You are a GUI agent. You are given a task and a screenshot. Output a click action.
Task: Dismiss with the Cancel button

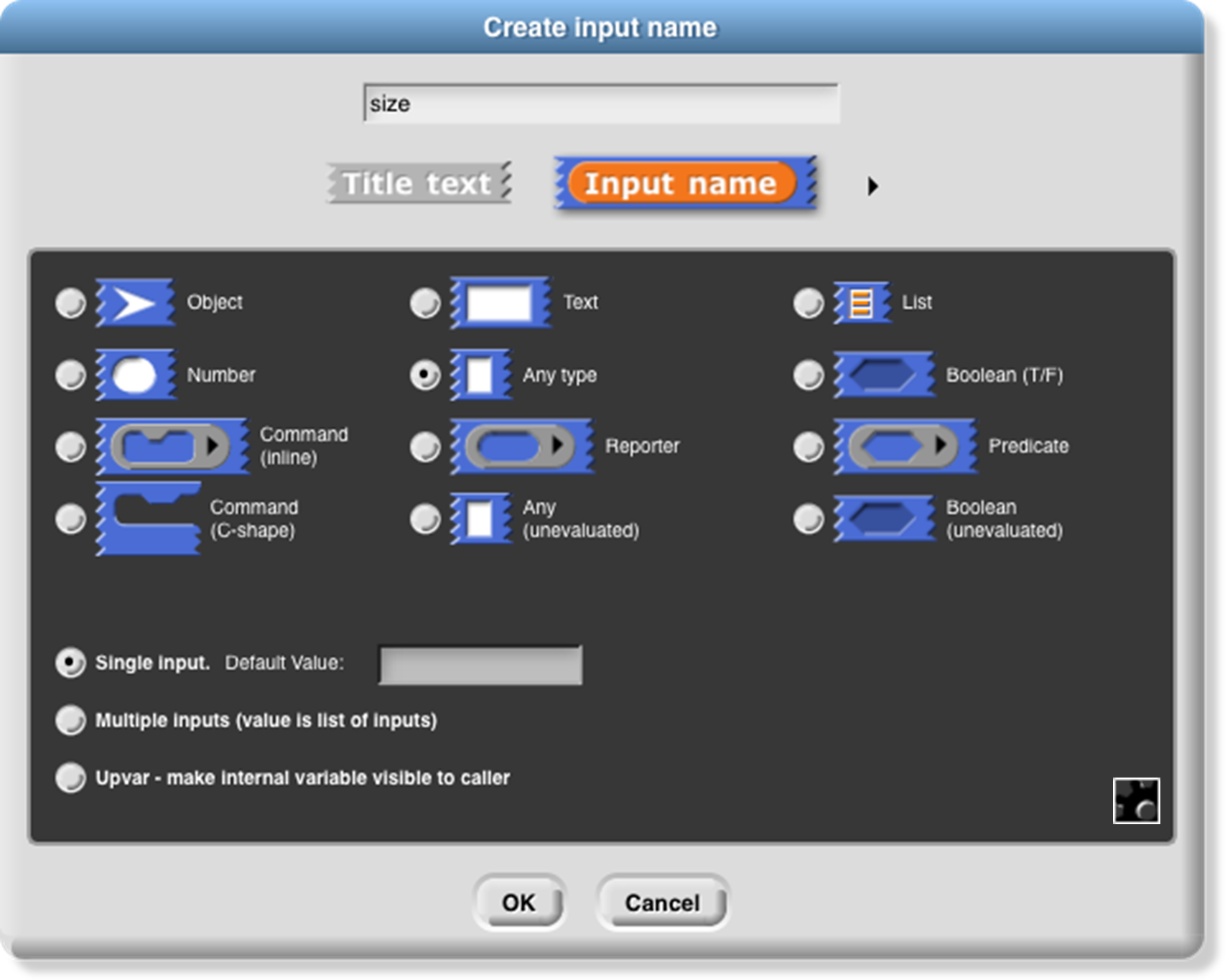pyautogui.click(x=662, y=902)
